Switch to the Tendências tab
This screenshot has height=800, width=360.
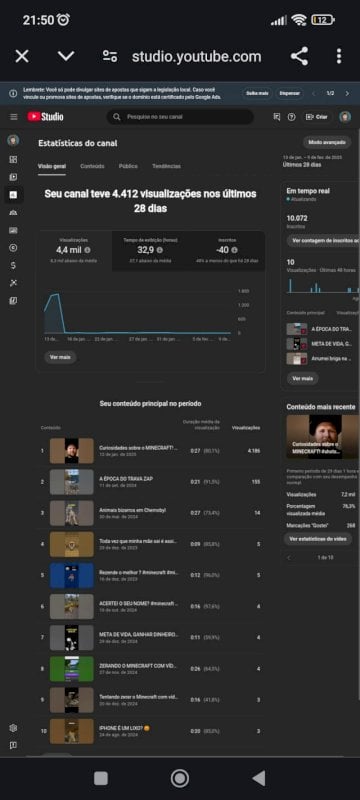pyautogui.click(x=166, y=166)
